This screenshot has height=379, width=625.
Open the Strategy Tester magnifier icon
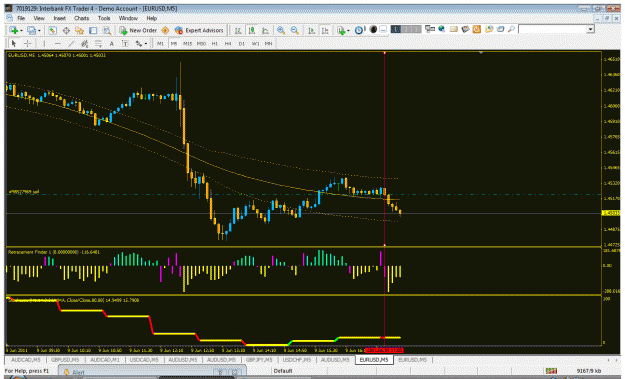click(107, 30)
